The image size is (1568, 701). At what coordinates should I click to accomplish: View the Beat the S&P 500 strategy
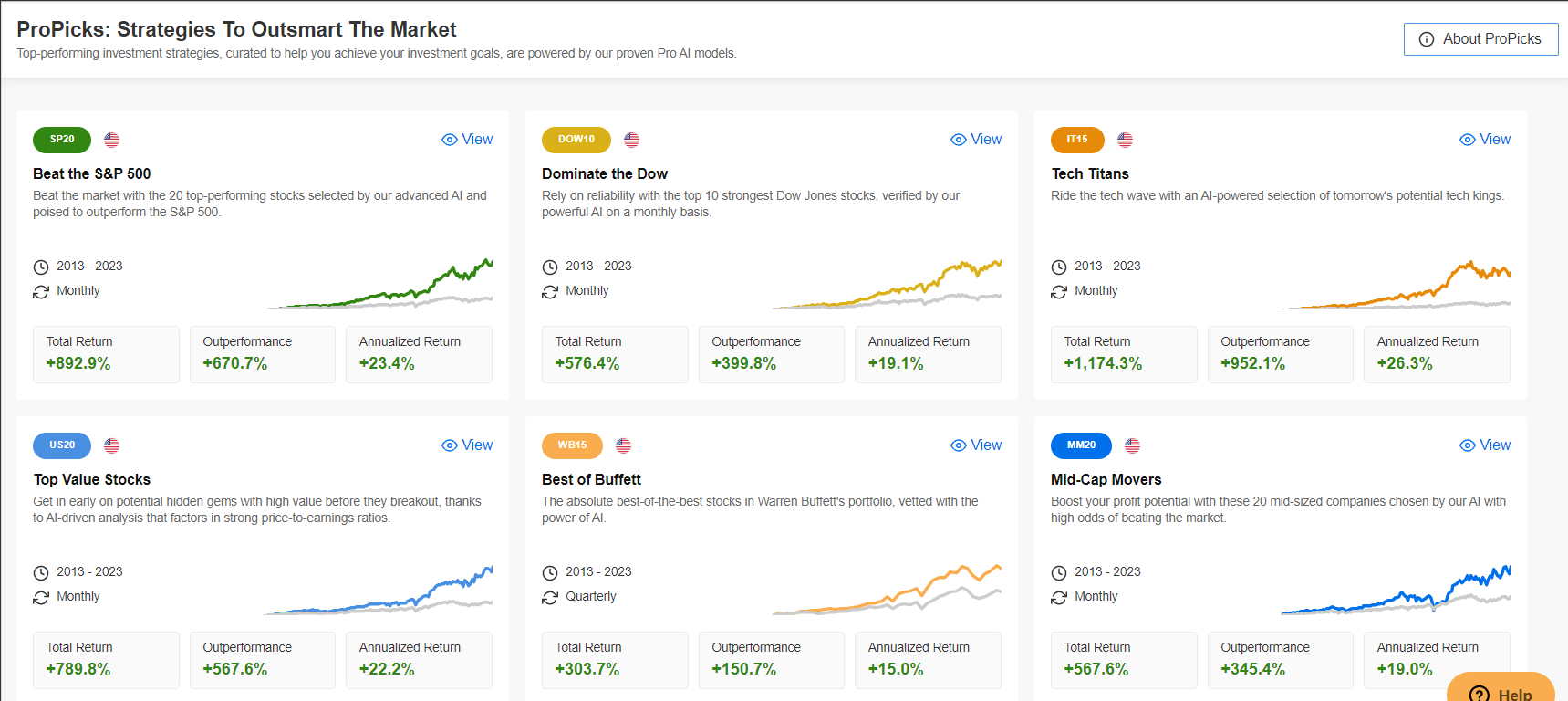pos(467,140)
